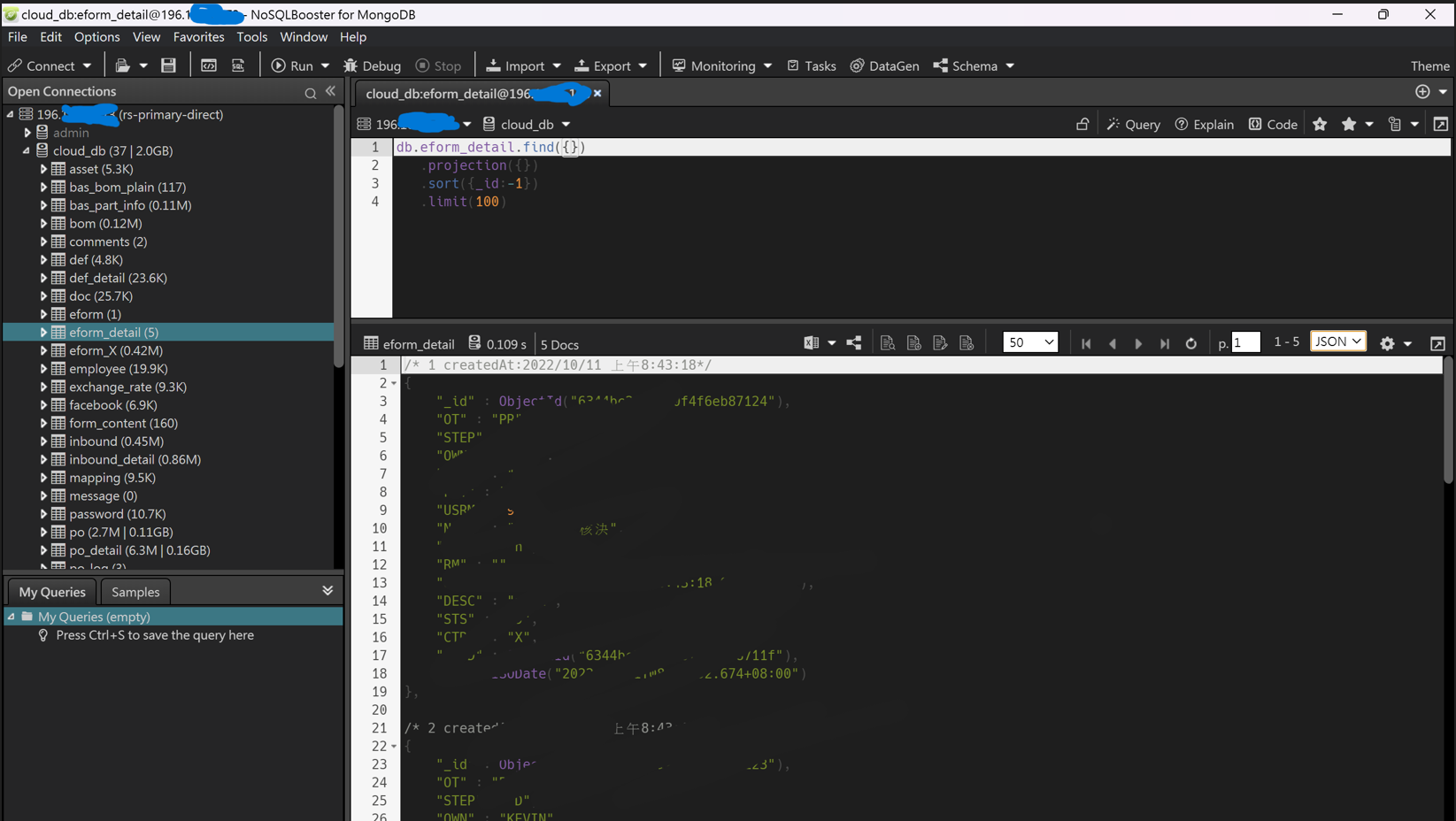Export results to Excel icon
Screen dimensions: 1456x821
811,343
